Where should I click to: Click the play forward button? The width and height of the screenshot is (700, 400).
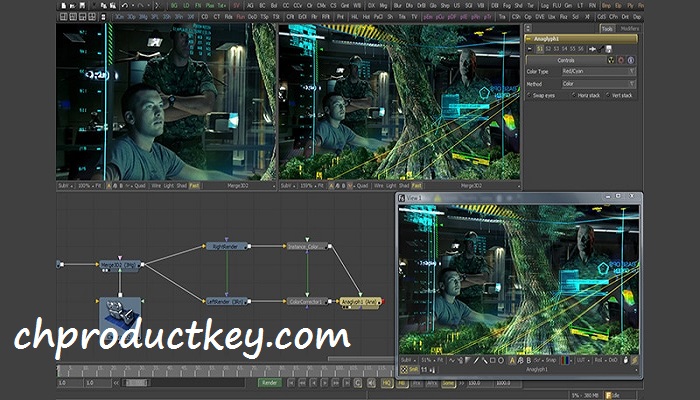point(325,383)
